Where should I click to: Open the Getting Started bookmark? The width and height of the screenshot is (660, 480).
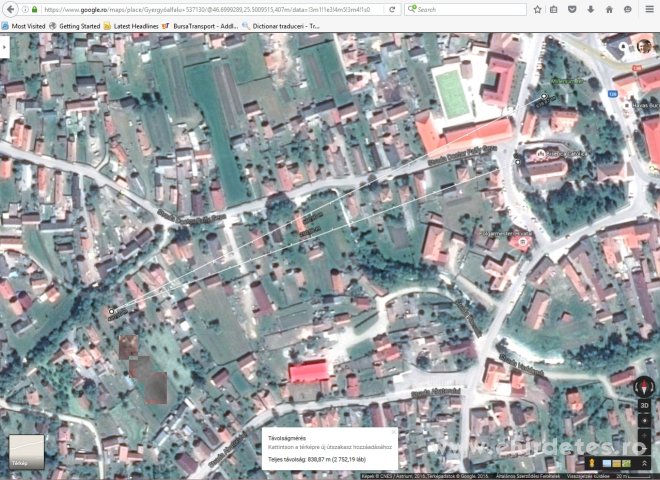click(75, 26)
